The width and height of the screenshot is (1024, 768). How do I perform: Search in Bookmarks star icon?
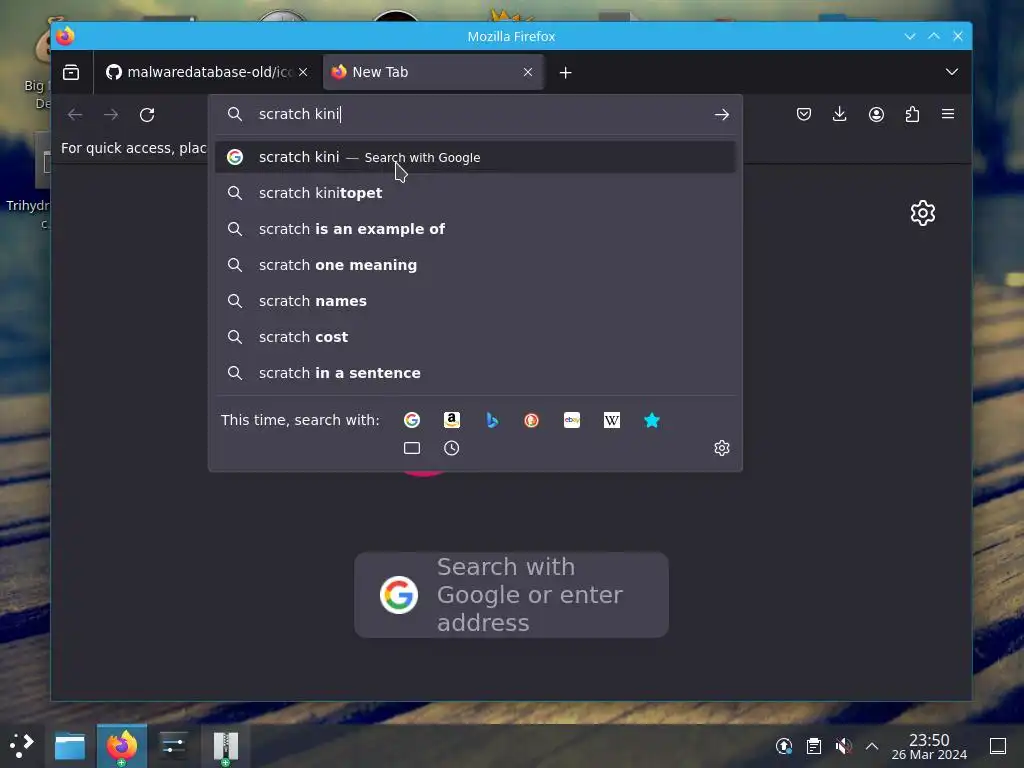652,420
